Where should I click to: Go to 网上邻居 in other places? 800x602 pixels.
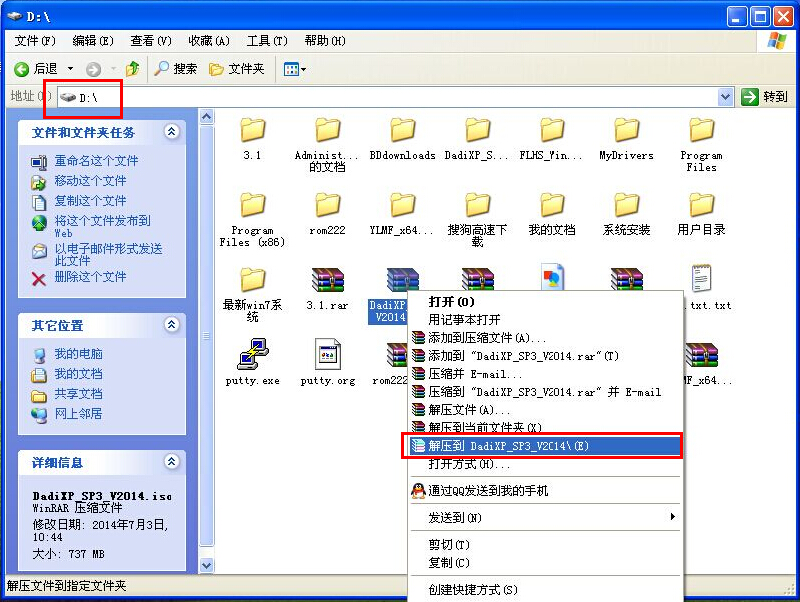click(78, 413)
